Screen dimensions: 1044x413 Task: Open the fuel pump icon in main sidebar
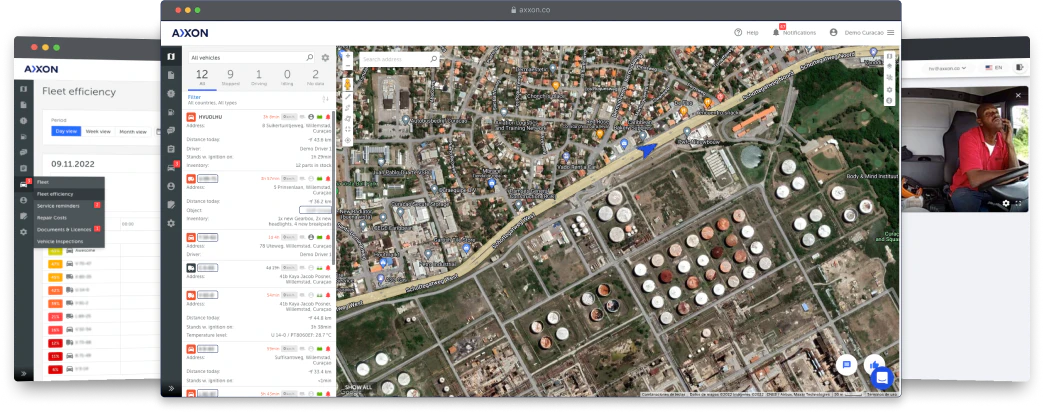pyautogui.click(x=171, y=112)
